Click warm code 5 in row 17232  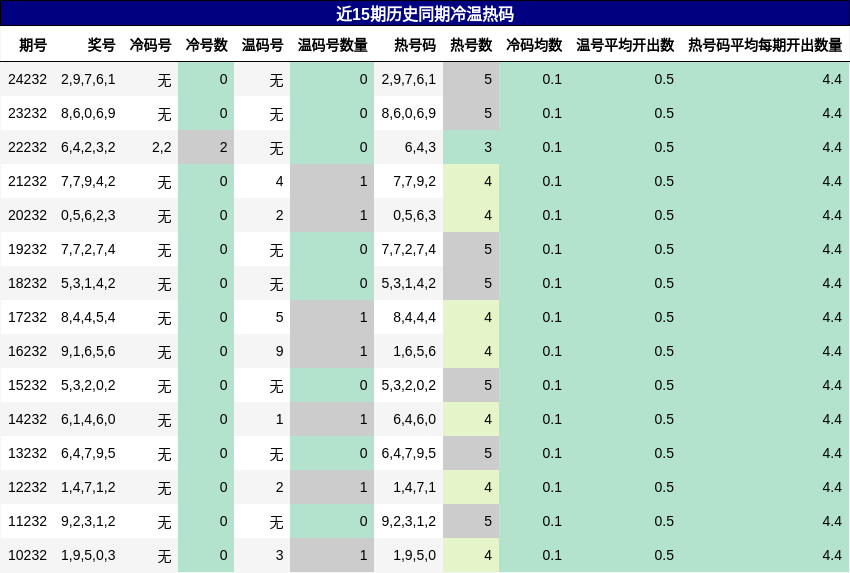pos(279,317)
